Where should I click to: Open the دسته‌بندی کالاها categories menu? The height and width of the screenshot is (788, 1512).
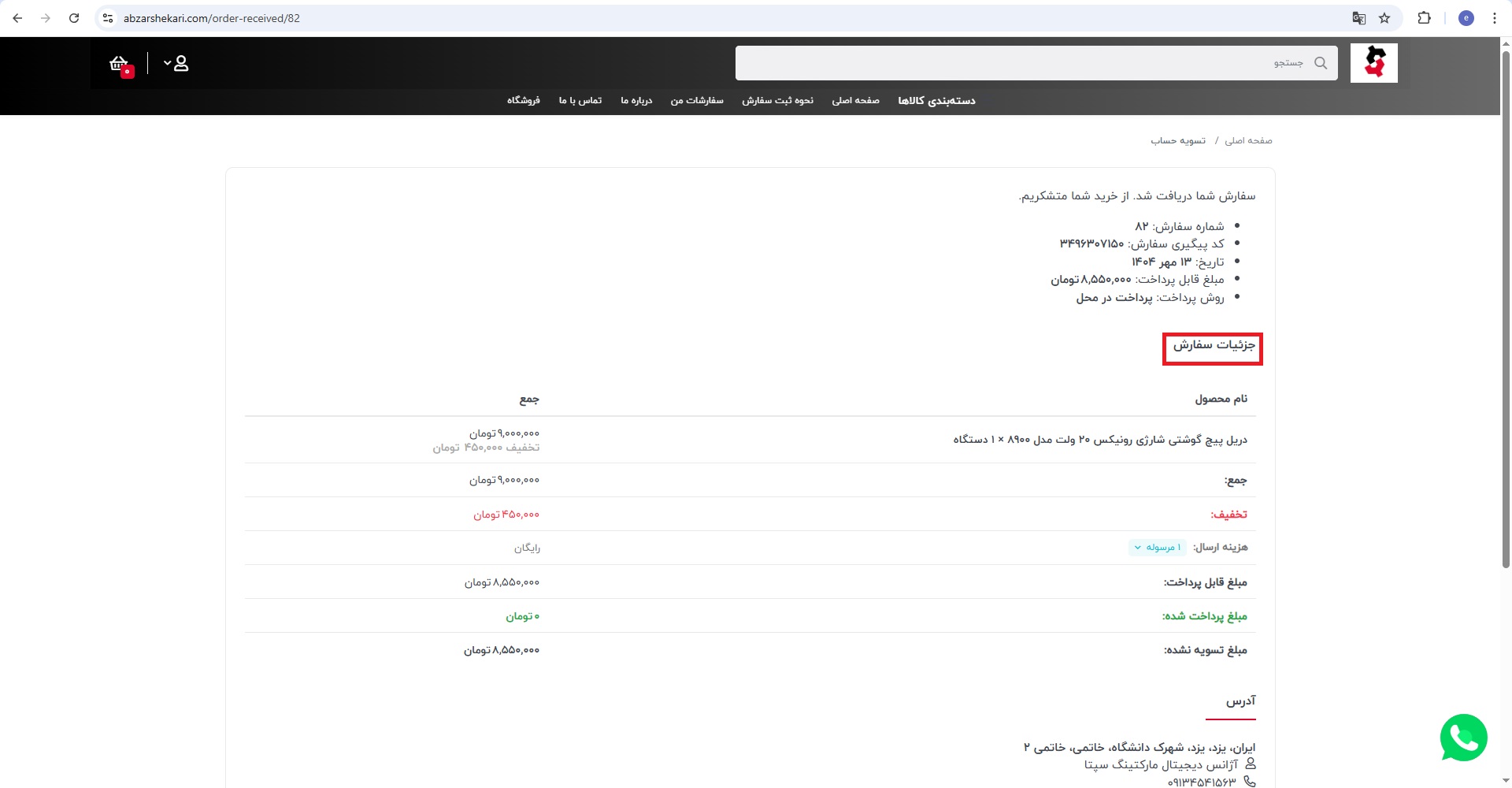coord(936,101)
